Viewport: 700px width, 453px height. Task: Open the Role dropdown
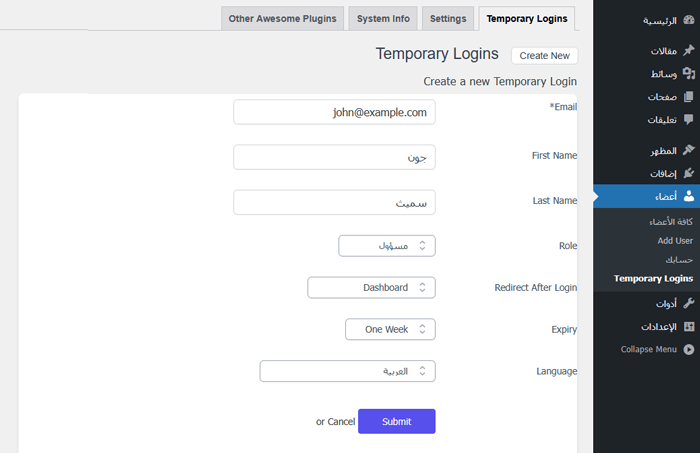(387, 246)
